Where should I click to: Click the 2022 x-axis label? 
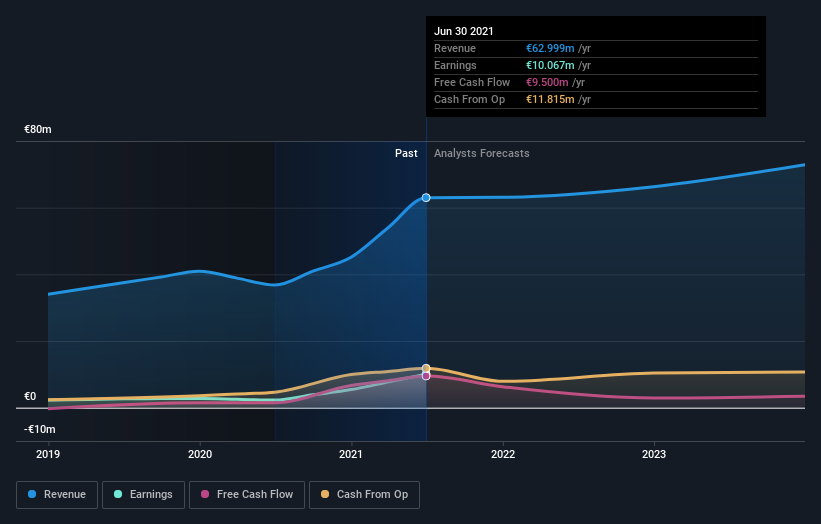tap(503, 454)
